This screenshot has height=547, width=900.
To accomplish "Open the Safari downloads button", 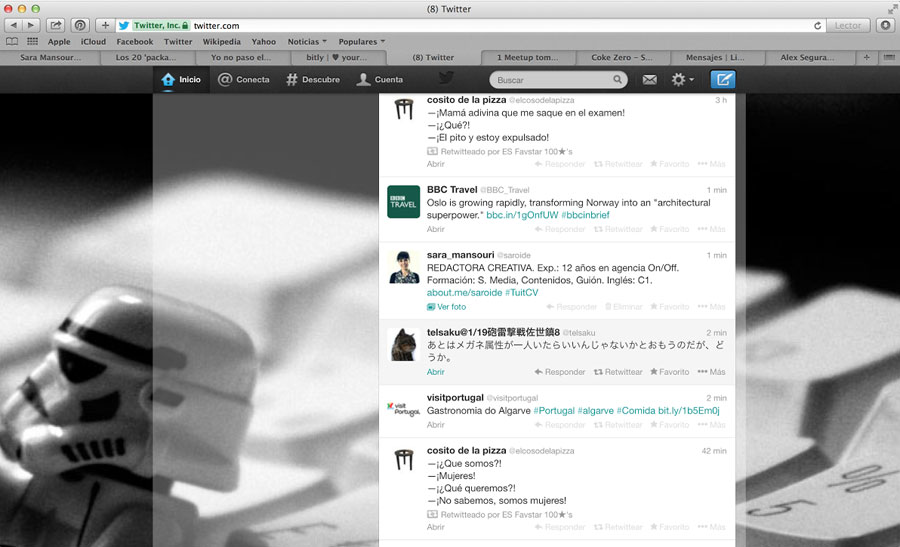I will coord(886,25).
